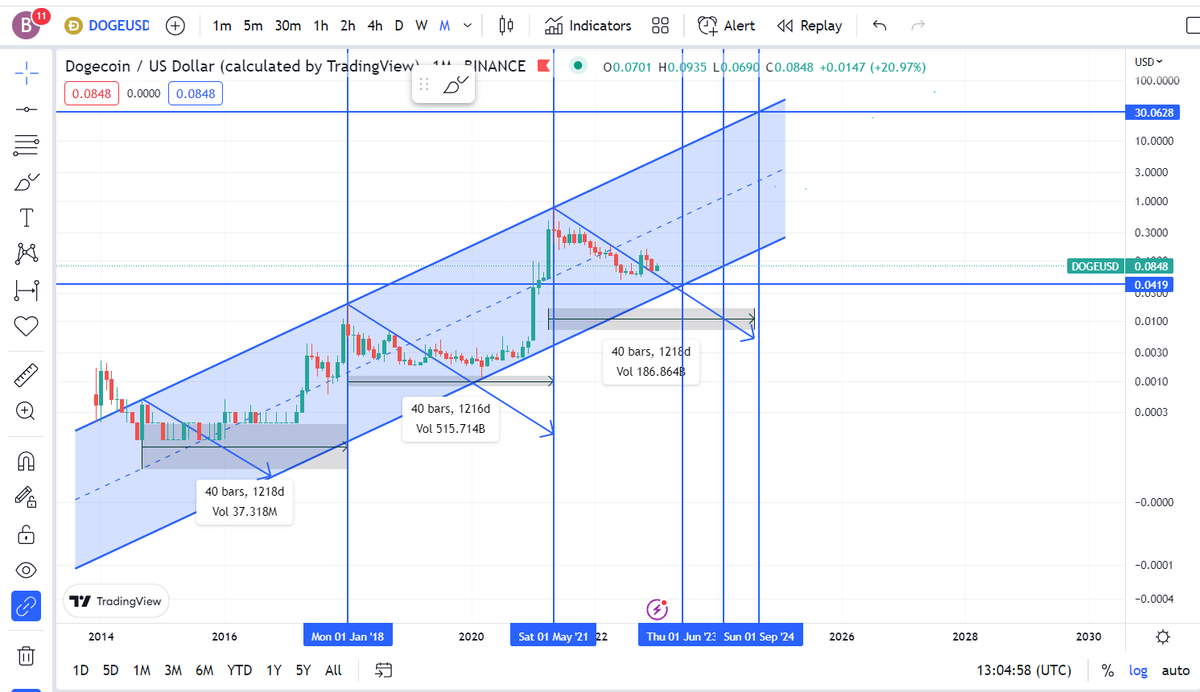Select the crosshair cursor tool
Image resolution: width=1200 pixels, height=692 pixels.
26,72
